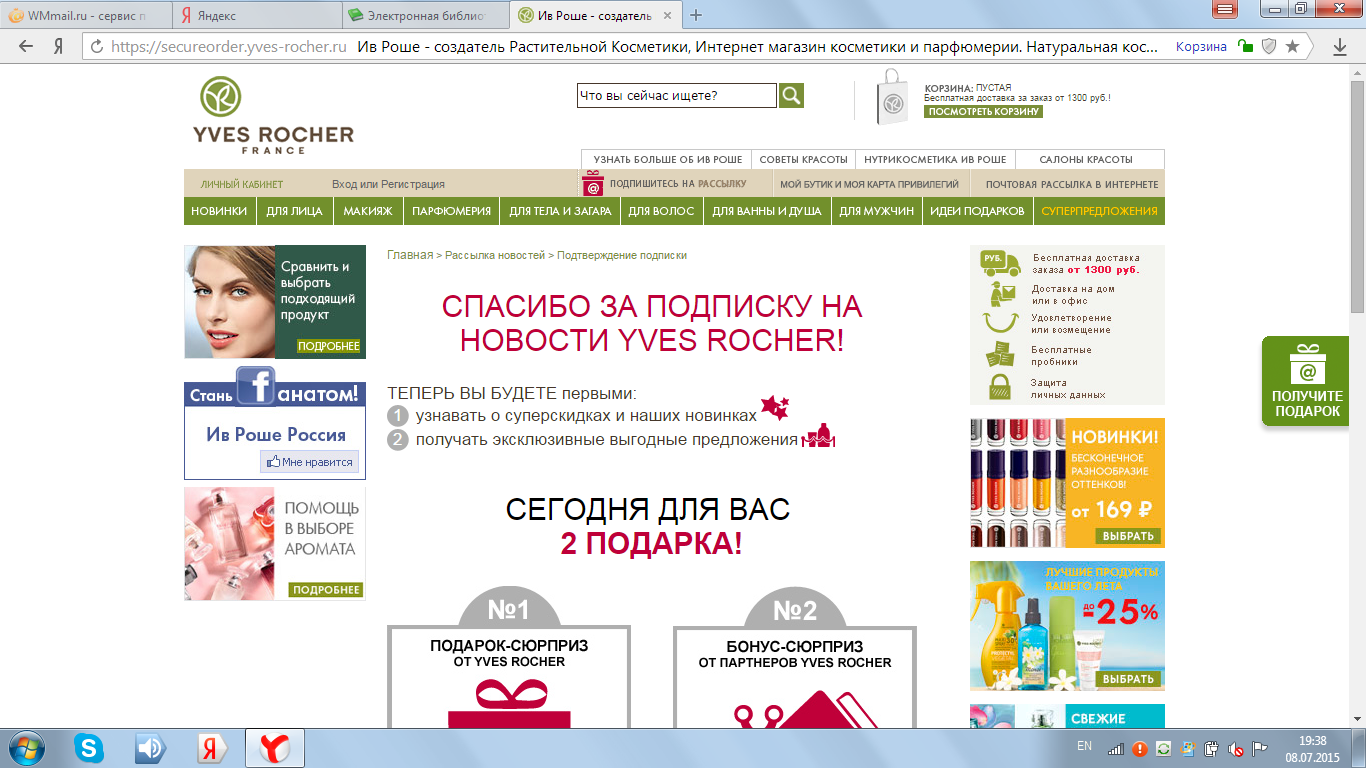This screenshot has height=768, width=1366.
Task: Click the 'Рассылка новостей' breadcrumb link
Action: (495, 255)
